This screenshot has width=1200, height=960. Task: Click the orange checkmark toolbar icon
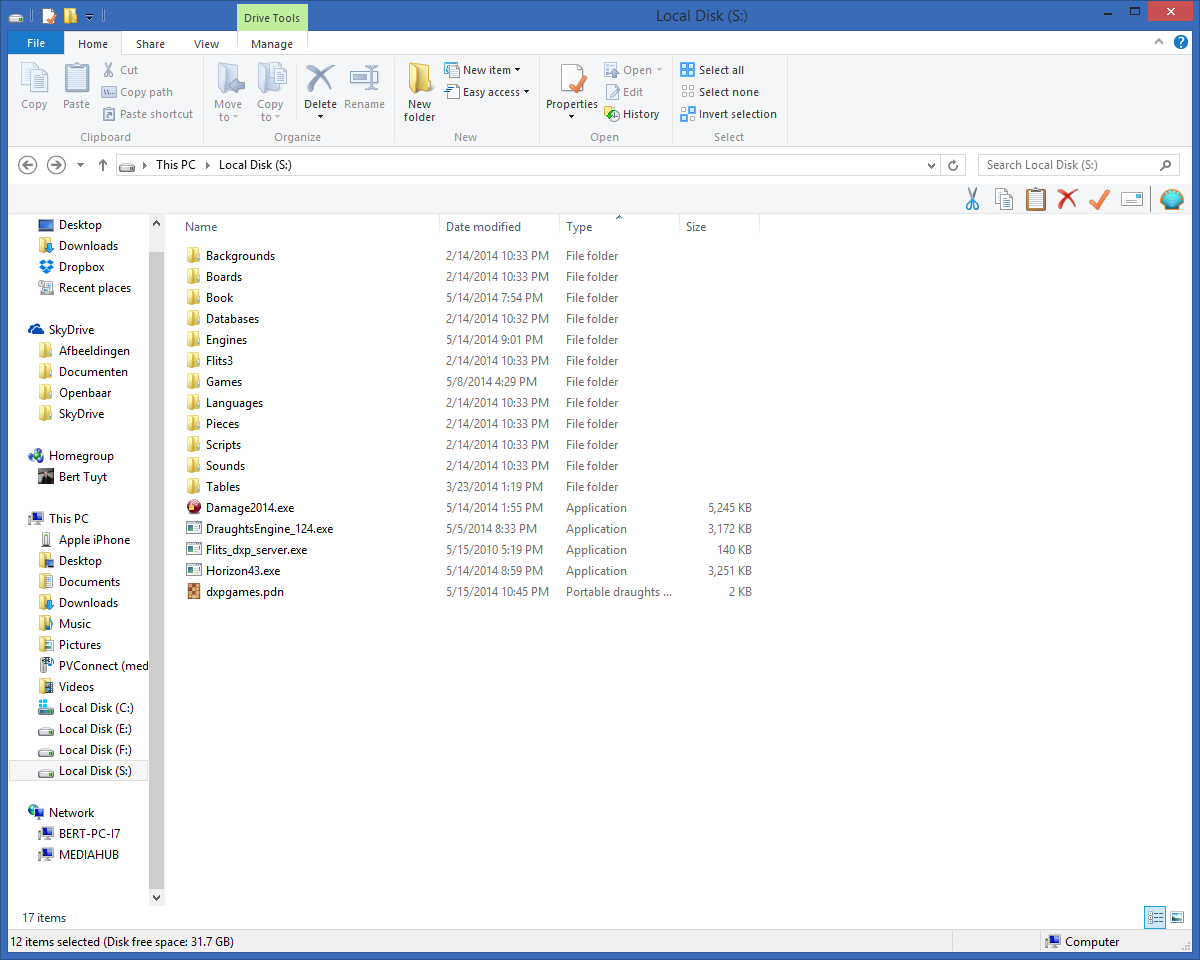pos(1099,199)
